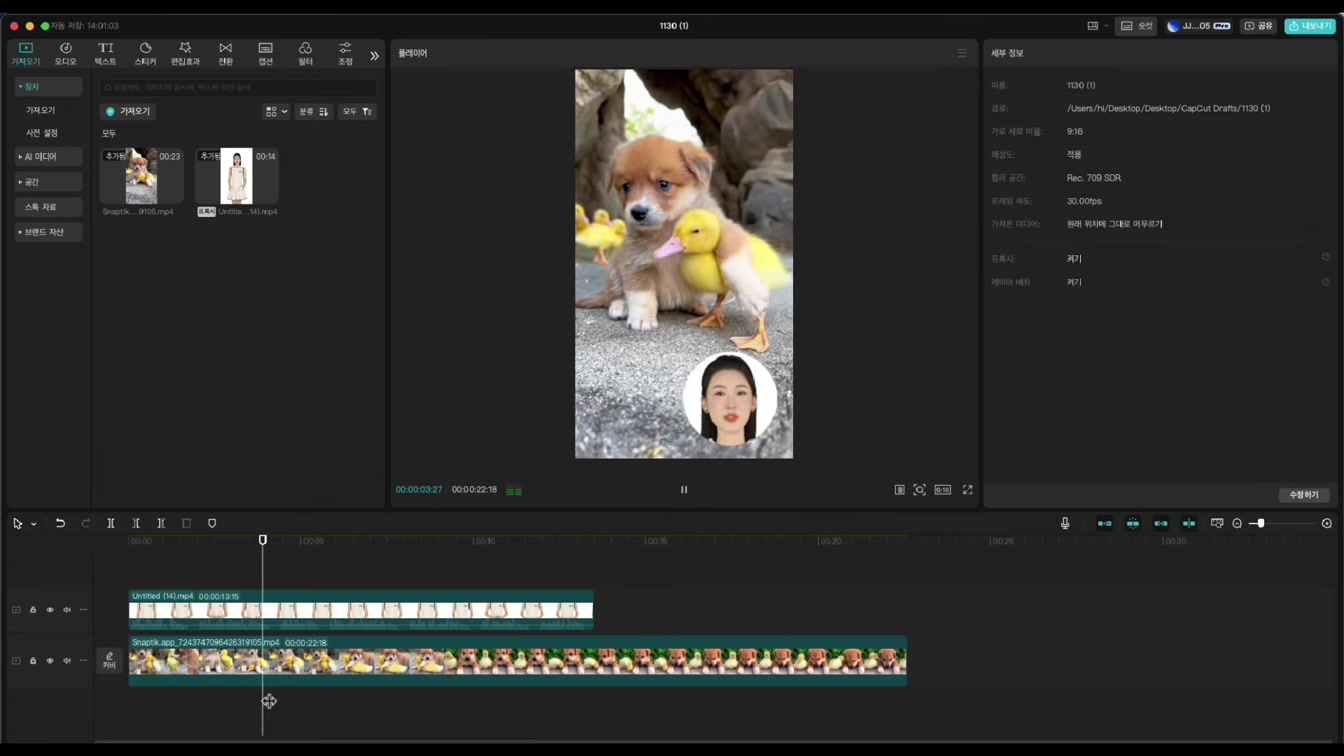Image resolution: width=1344 pixels, height=756 pixels.
Task: Zoom out the timeline with minus icon
Action: 1237,524
